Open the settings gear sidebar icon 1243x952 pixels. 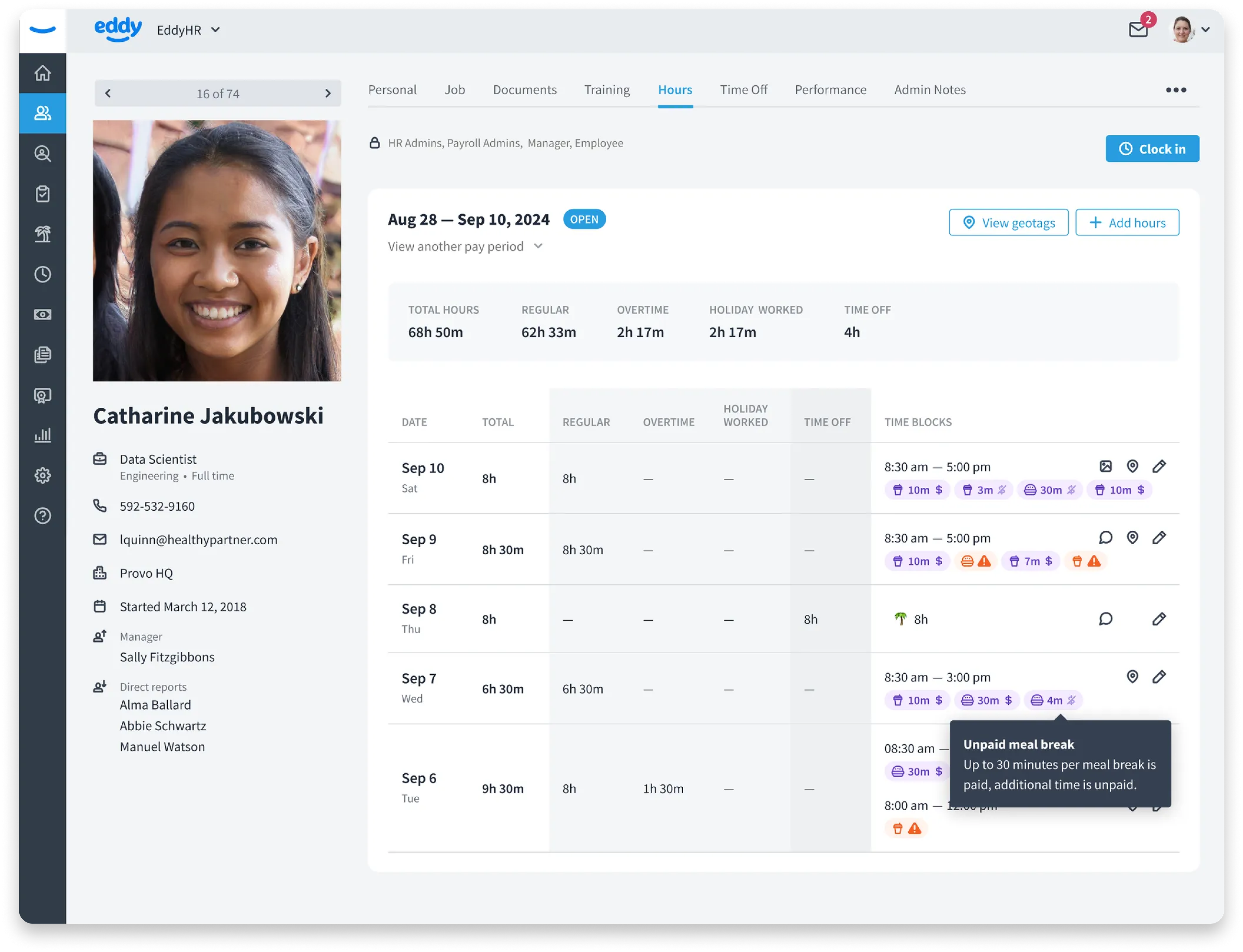pos(42,475)
